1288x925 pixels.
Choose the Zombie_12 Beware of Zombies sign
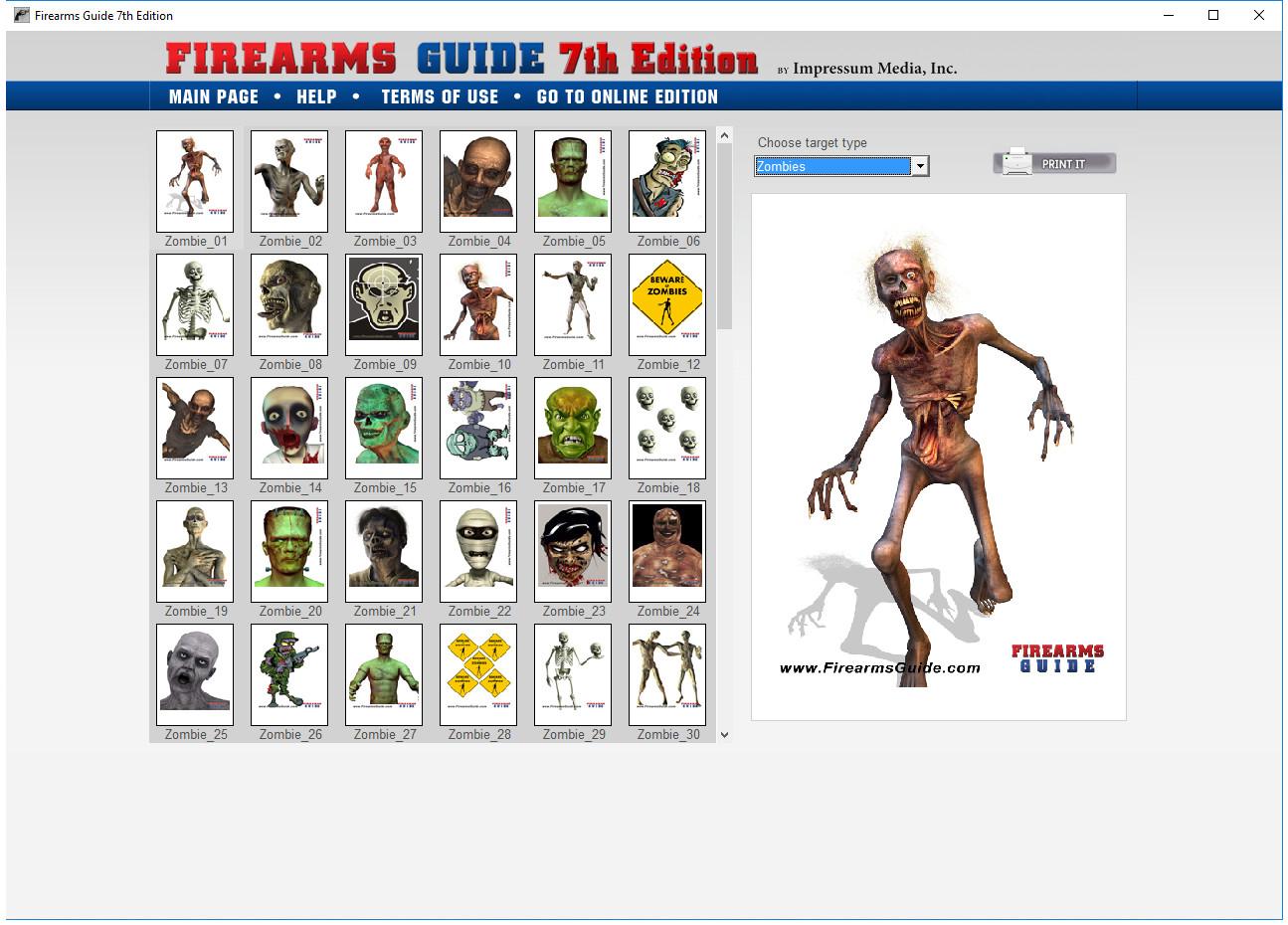click(667, 304)
